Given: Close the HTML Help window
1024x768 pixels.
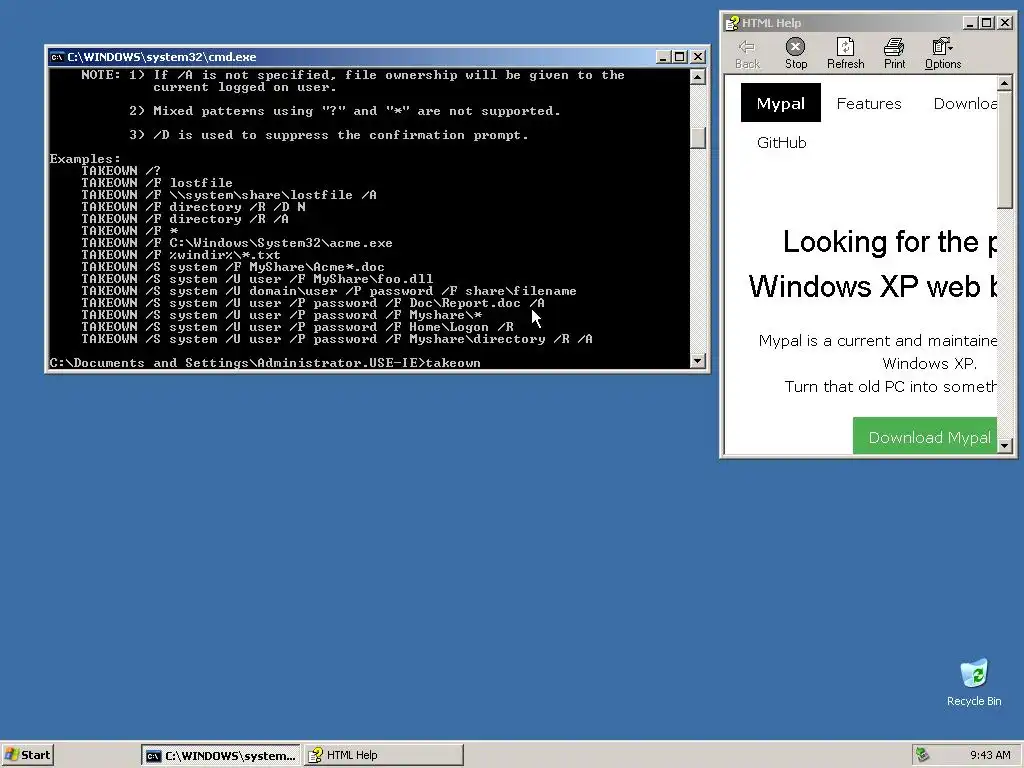Looking at the screenshot, I should 1004,23.
